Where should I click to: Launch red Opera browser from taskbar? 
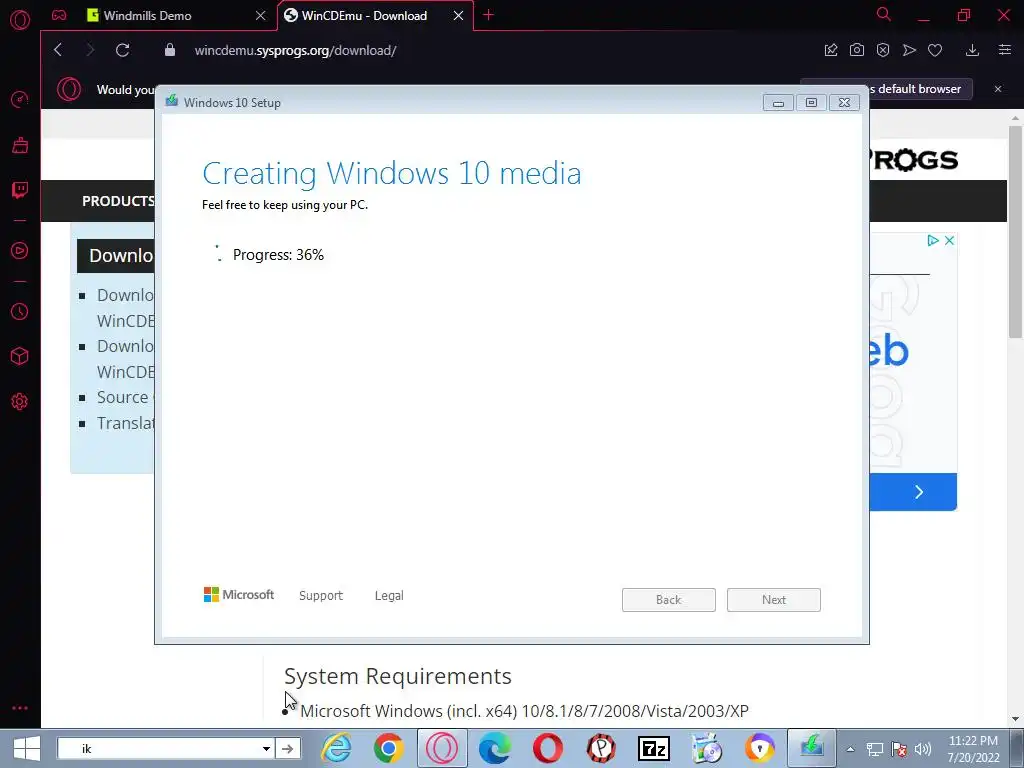click(x=548, y=748)
